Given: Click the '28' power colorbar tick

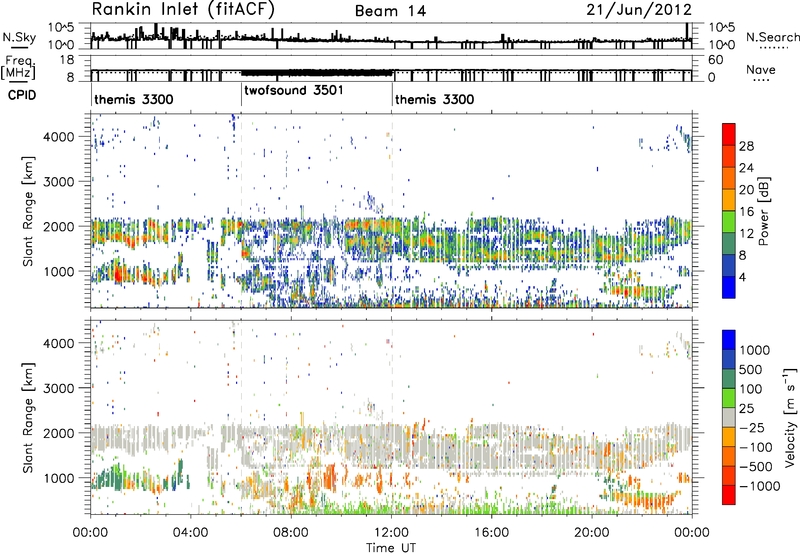Looking at the screenshot, I should 746,146.
